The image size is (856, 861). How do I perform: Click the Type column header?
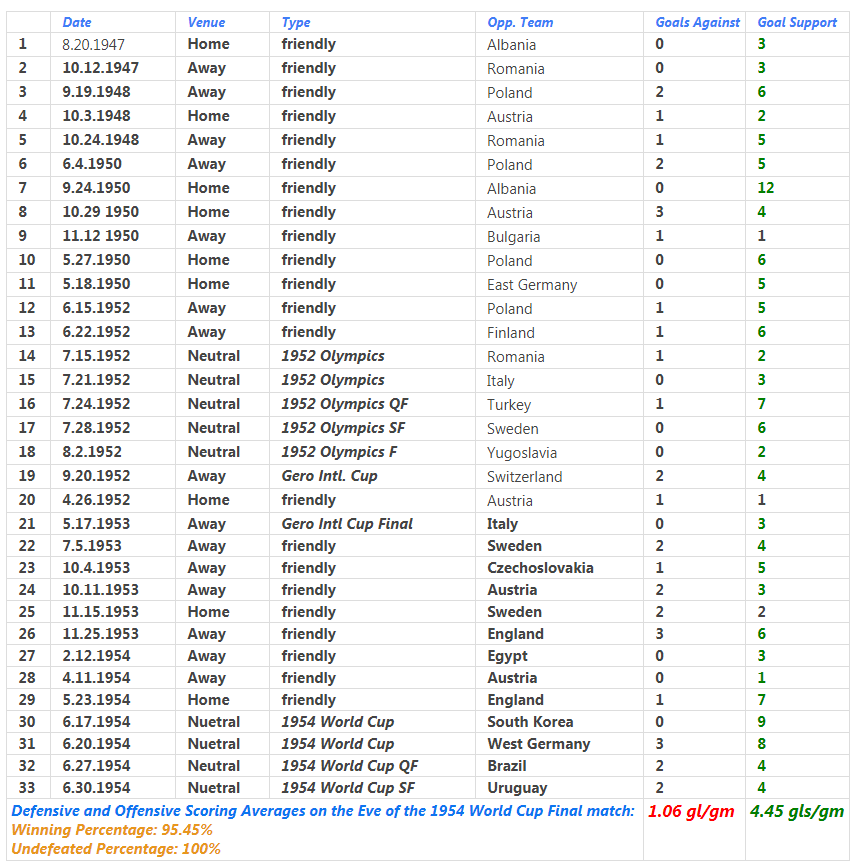pyautogui.click(x=296, y=23)
